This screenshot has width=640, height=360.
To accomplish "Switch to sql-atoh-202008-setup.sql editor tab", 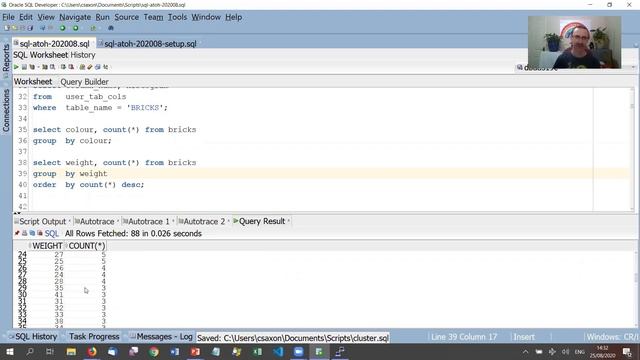I will click(x=150, y=44).
